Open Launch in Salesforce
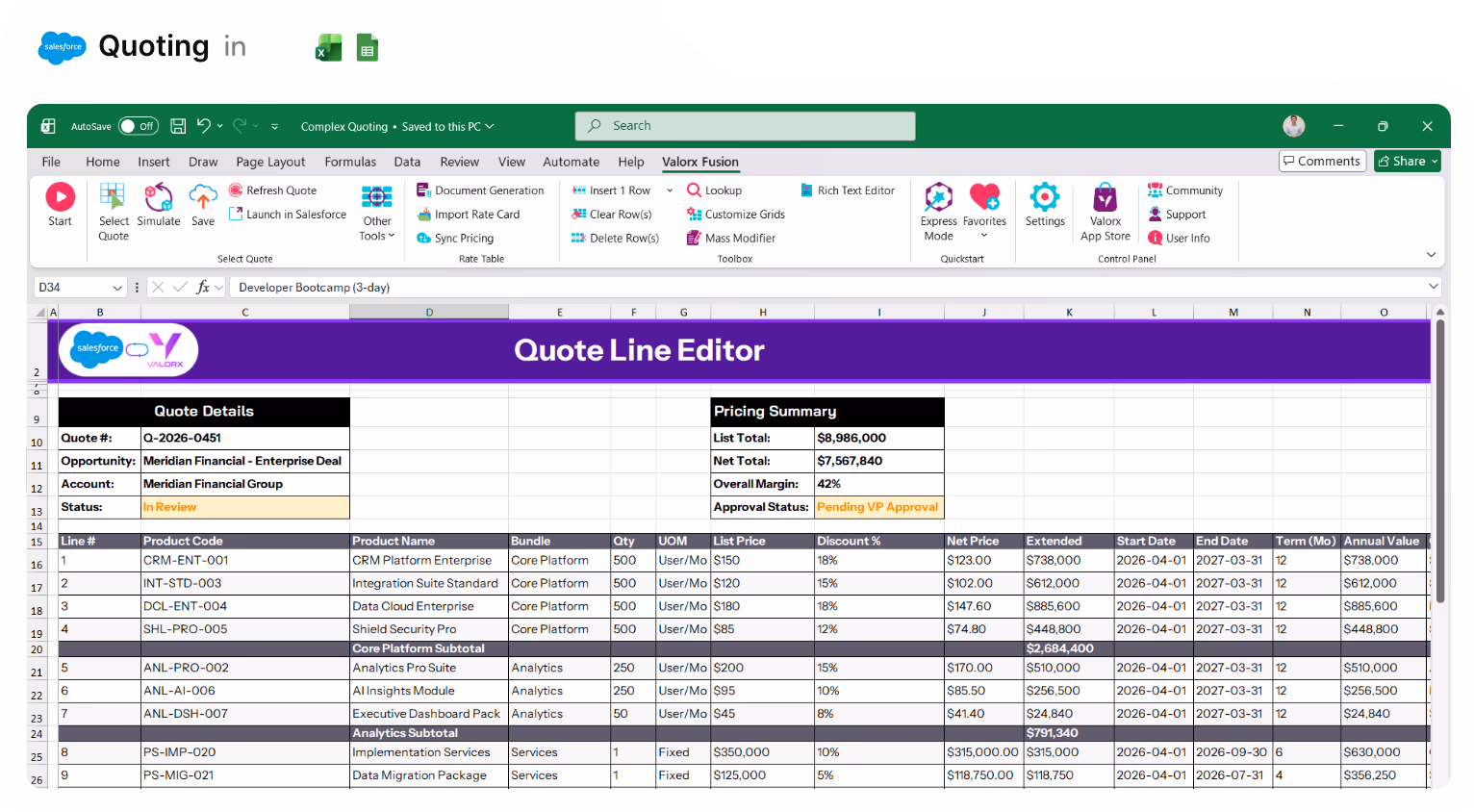Viewport: 1474px width, 812px height. pos(287,214)
